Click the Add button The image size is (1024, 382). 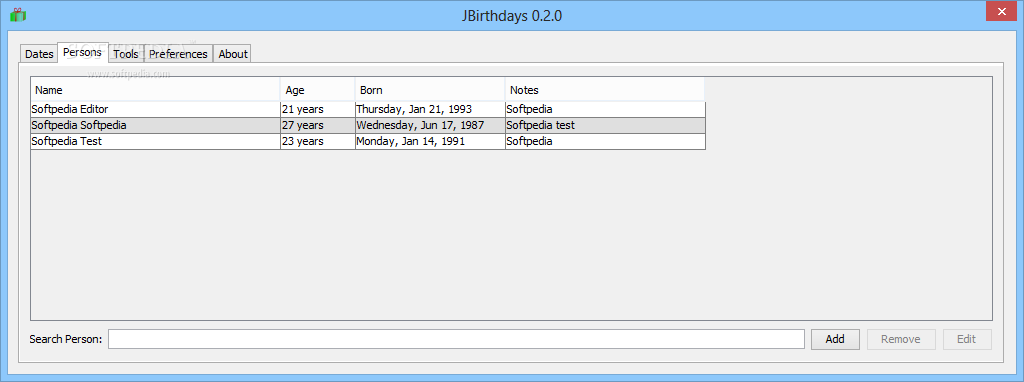pyautogui.click(x=835, y=339)
